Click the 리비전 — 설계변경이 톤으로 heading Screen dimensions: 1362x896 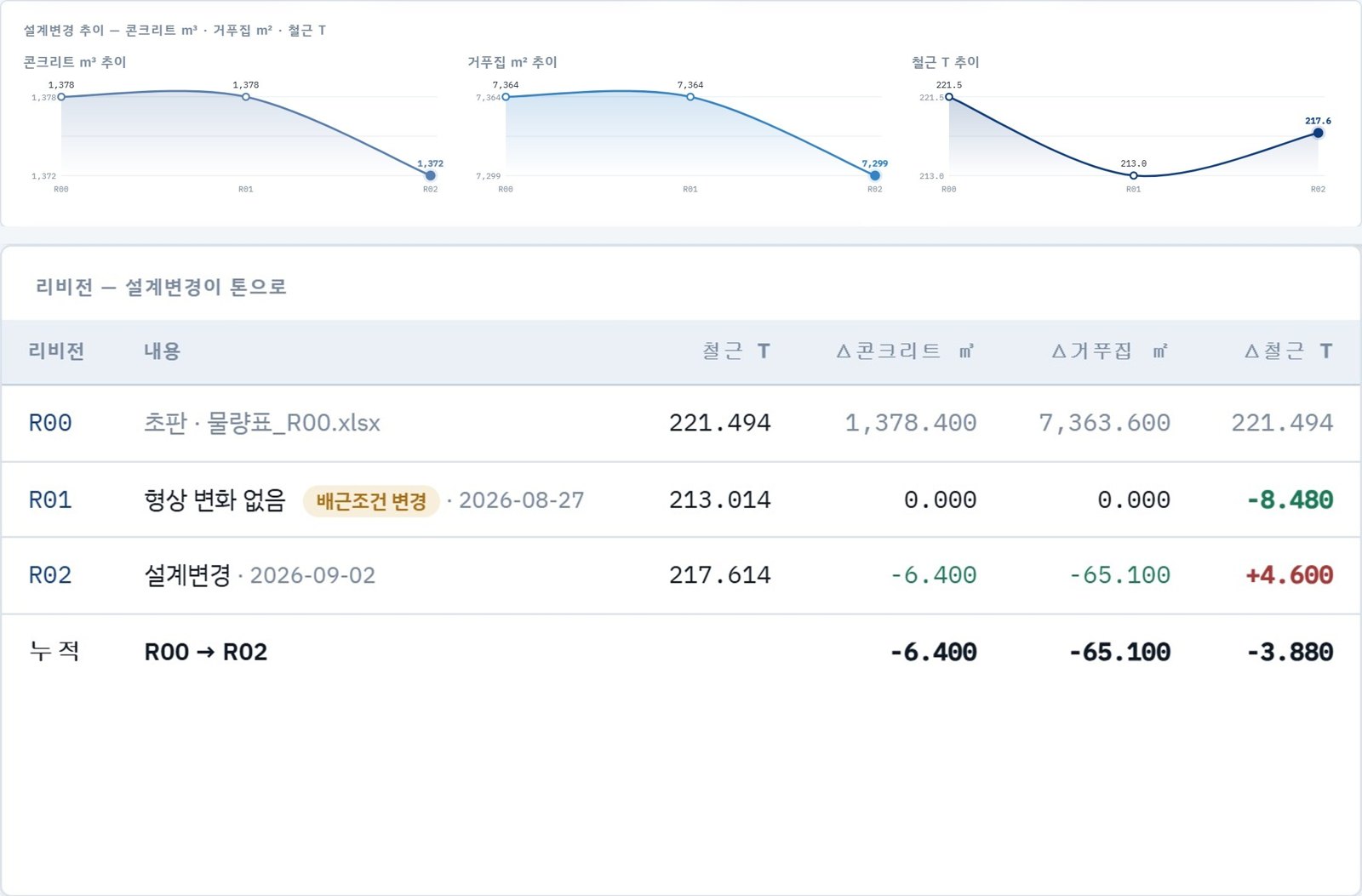pos(161,288)
